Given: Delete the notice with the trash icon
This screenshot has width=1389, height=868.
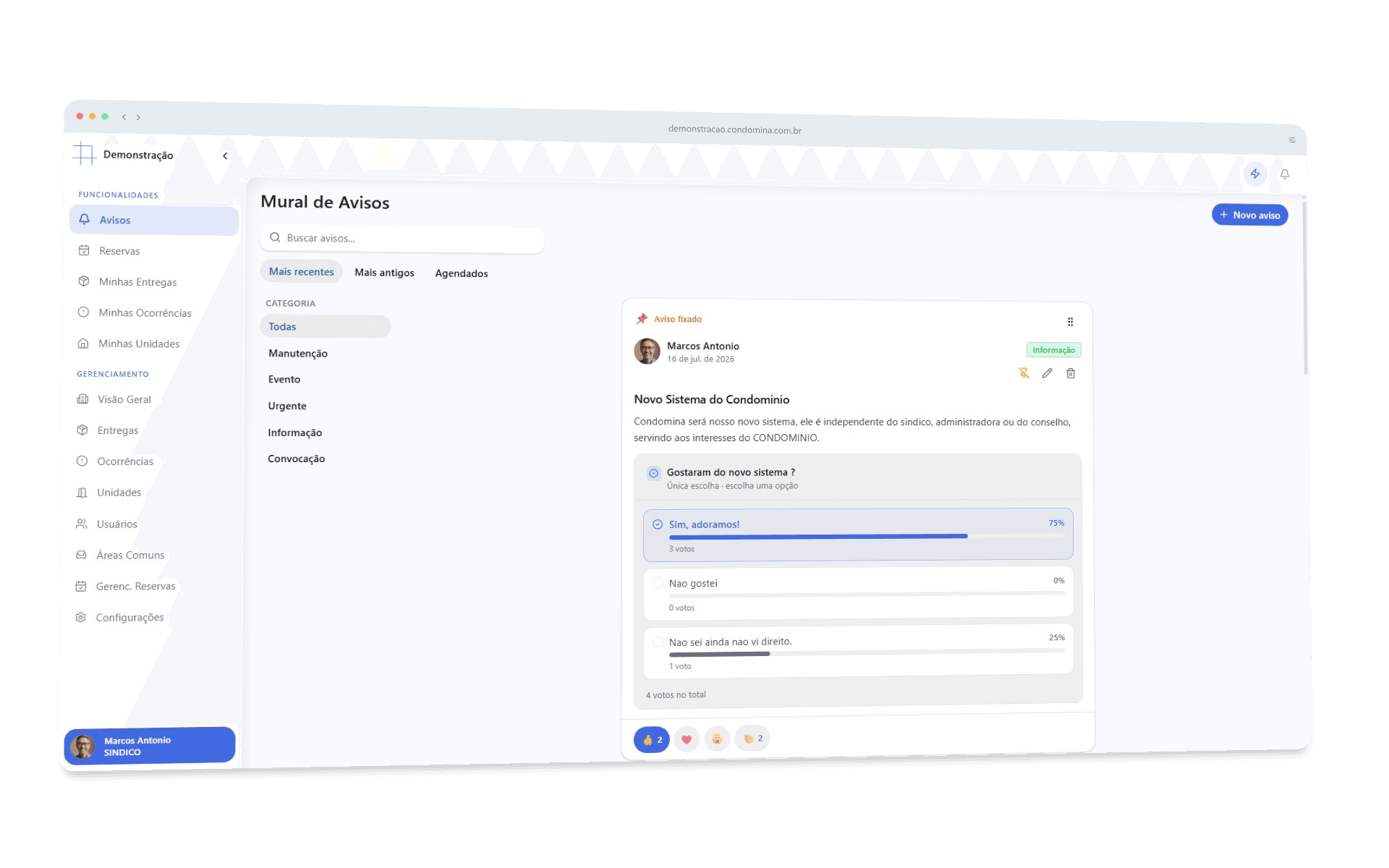Looking at the screenshot, I should coord(1071,373).
